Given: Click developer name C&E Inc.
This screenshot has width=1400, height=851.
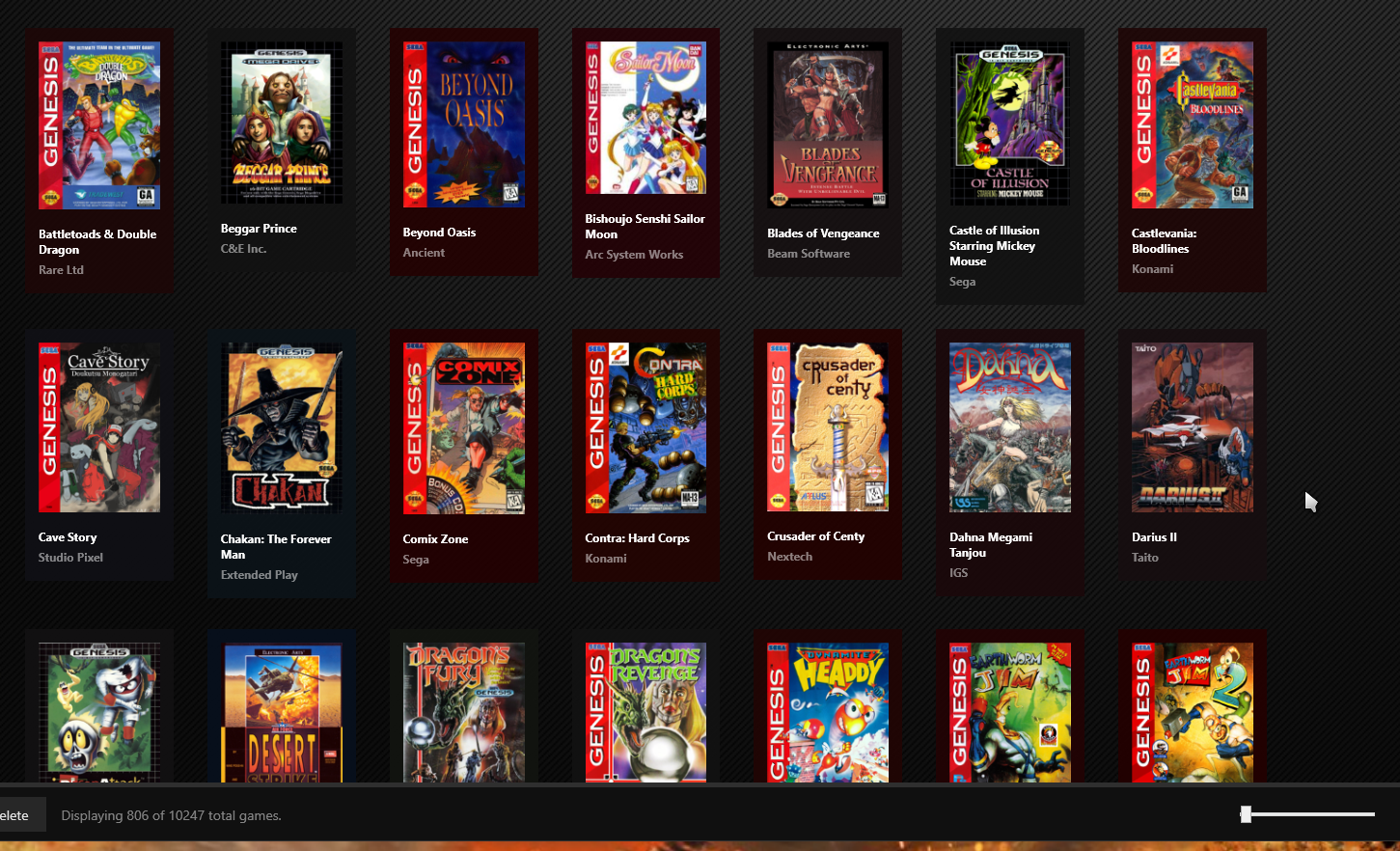Looking at the screenshot, I should click(x=243, y=249).
